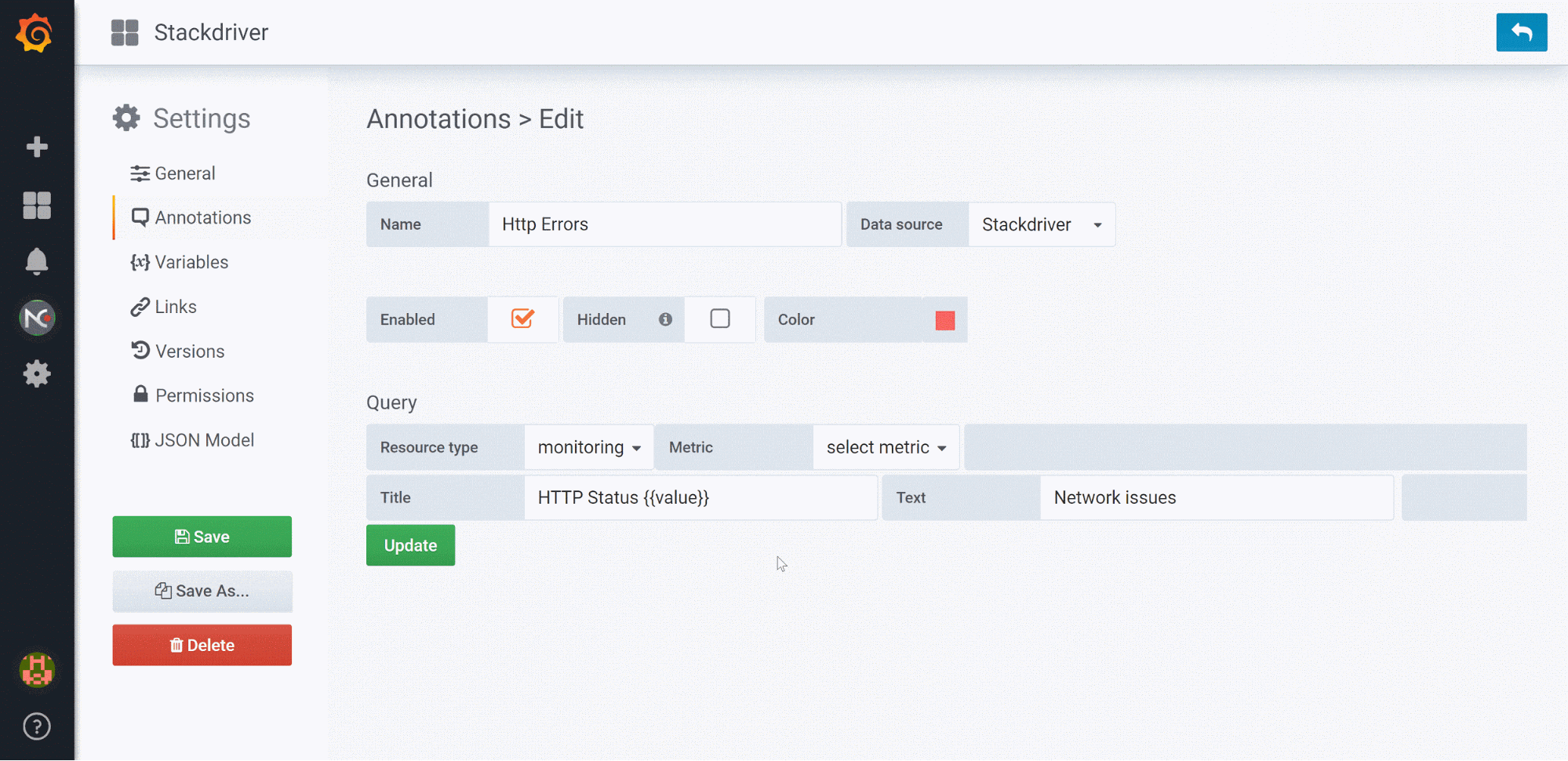Open the Versions settings section
This screenshot has height=761, width=1568.
[178, 351]
